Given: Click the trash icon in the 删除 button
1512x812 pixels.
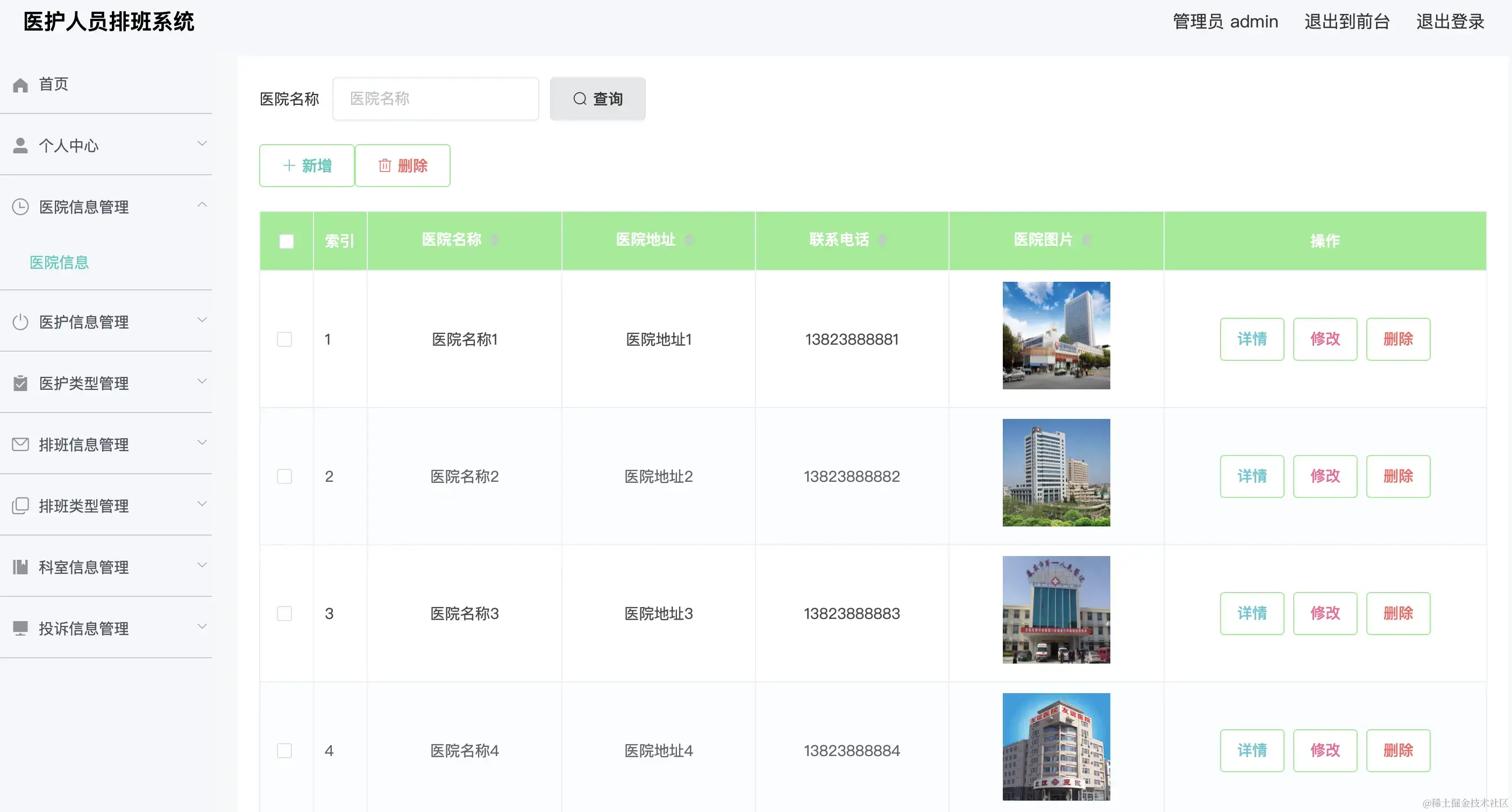Looking at the screenshot, I should pos(384,166).
